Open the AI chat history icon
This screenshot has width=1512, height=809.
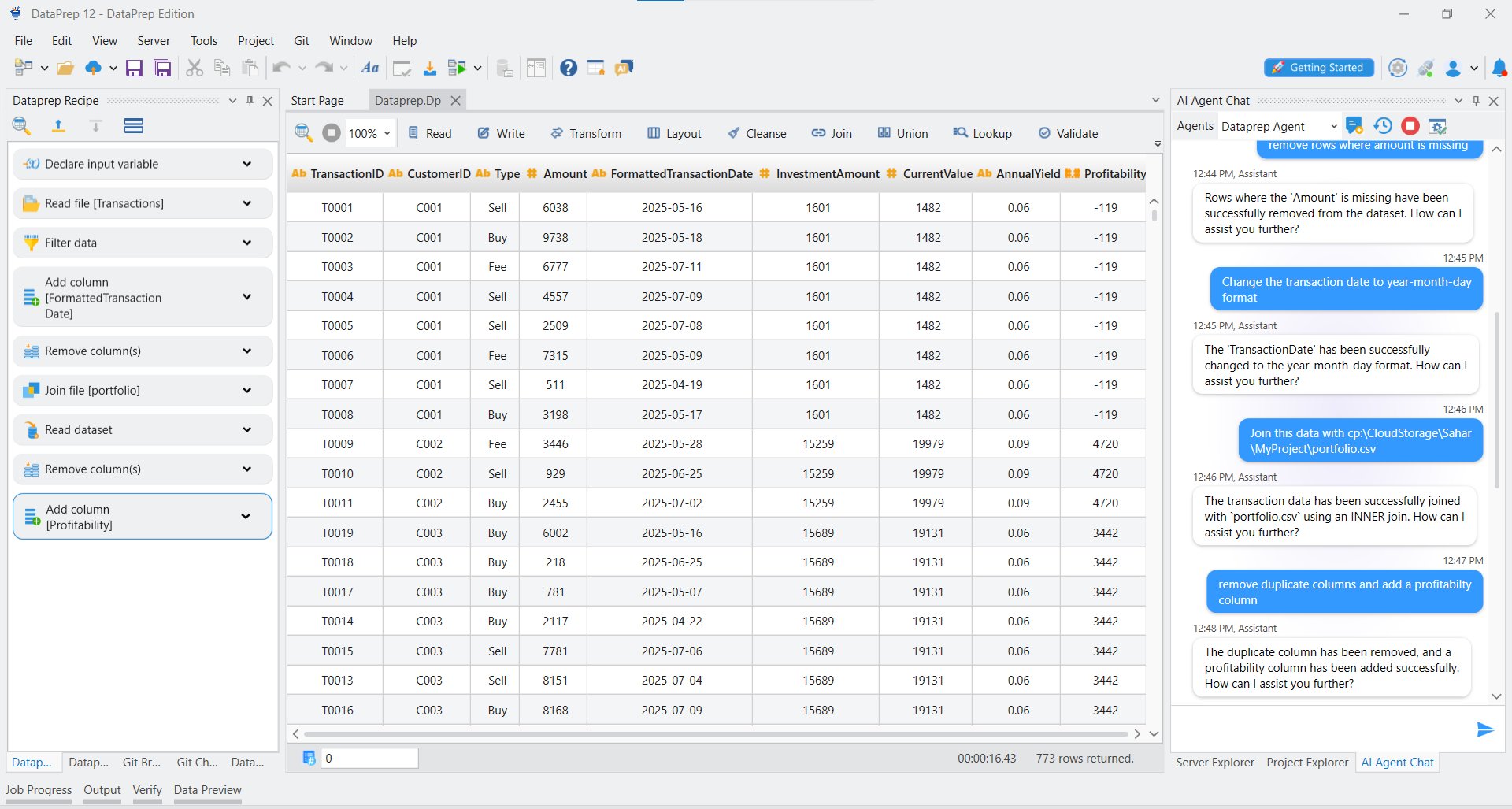(1383, 126)
